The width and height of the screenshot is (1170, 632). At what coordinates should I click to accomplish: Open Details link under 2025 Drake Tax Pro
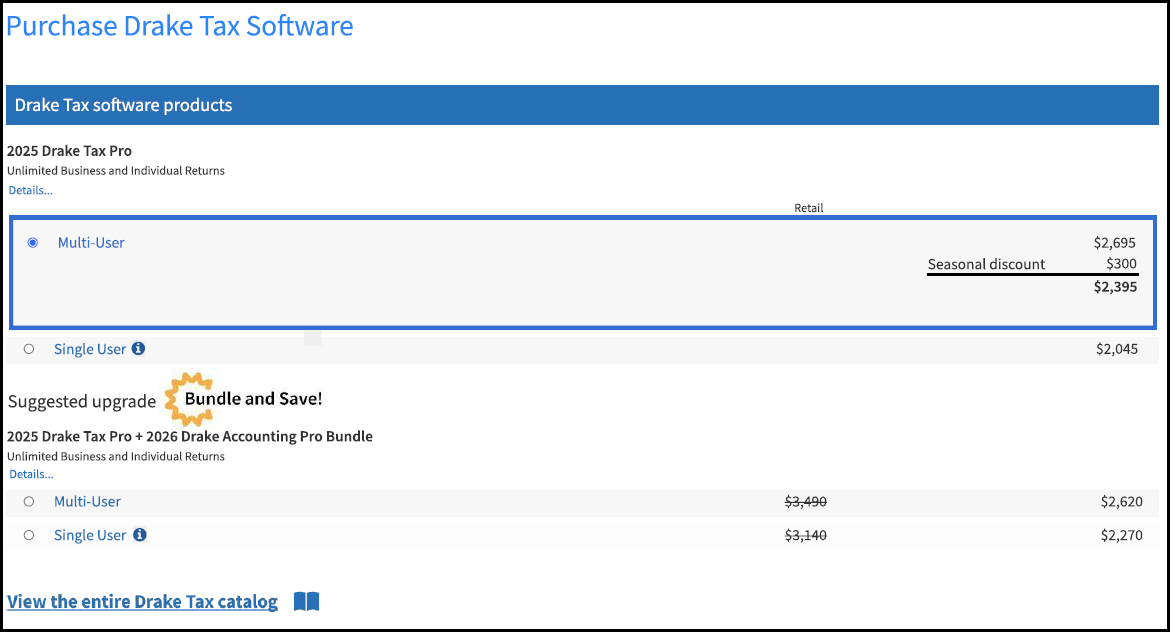click(31, 190)
